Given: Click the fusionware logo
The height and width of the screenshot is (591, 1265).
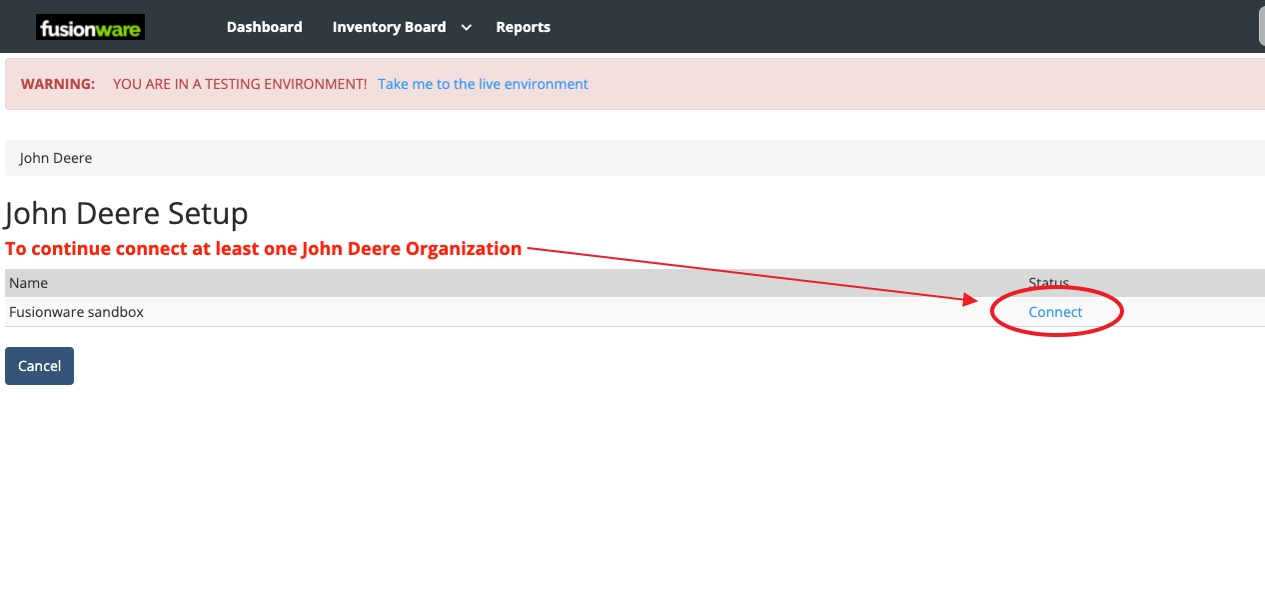Looking at the screenshot, I should click(x=90, y=28).
